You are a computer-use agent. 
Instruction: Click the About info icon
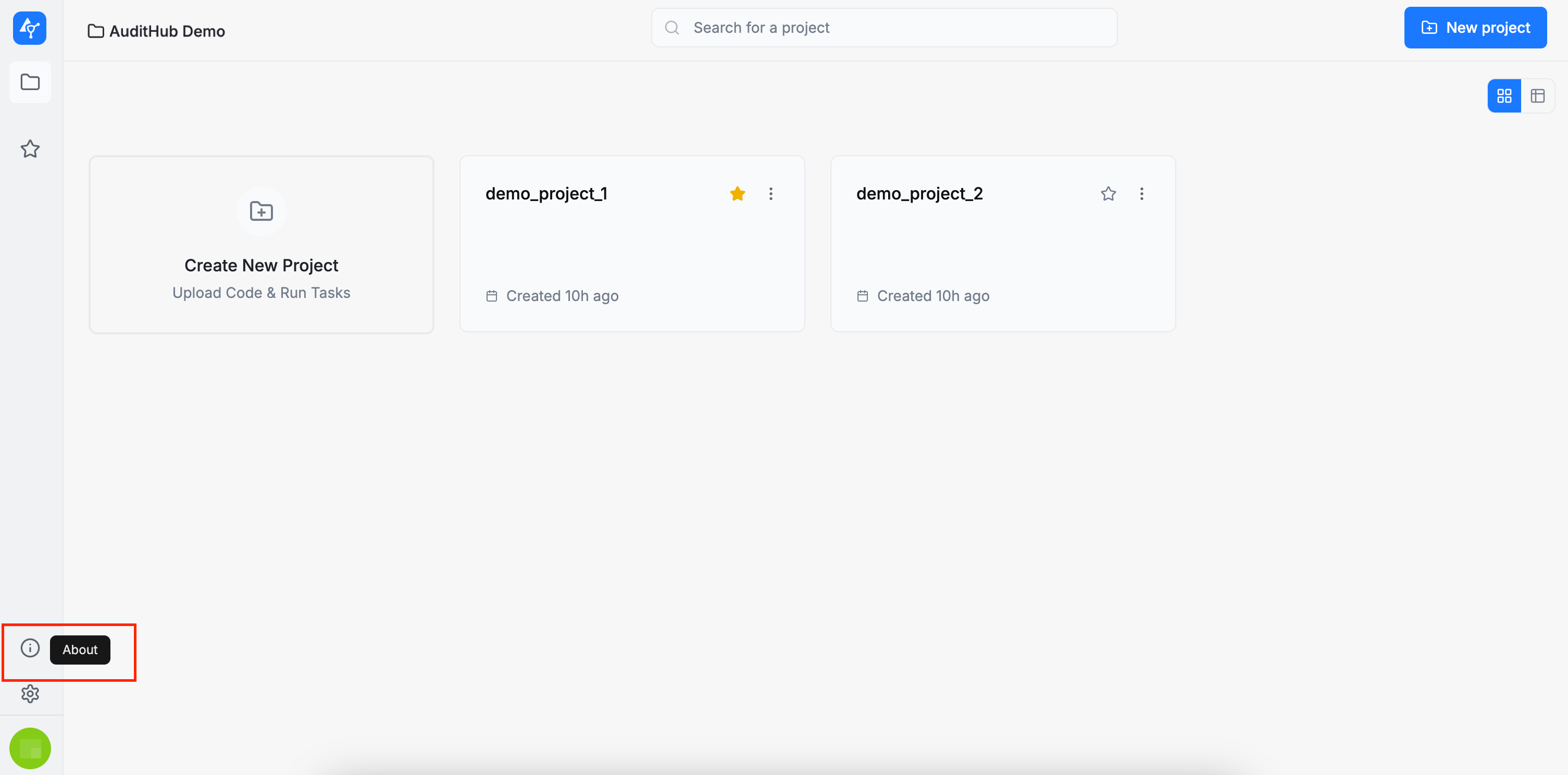[x=30, y=648]
